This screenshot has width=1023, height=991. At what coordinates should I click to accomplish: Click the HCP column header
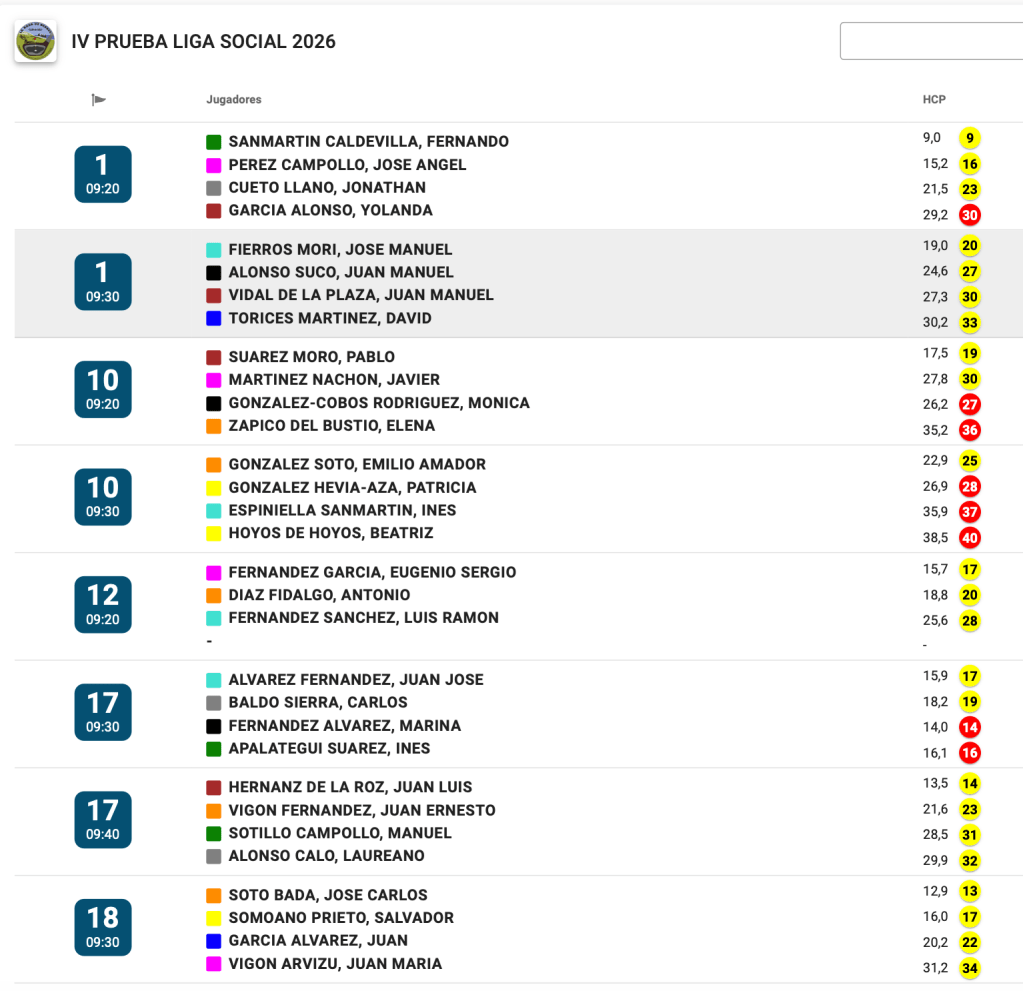(x=934, y=100)
